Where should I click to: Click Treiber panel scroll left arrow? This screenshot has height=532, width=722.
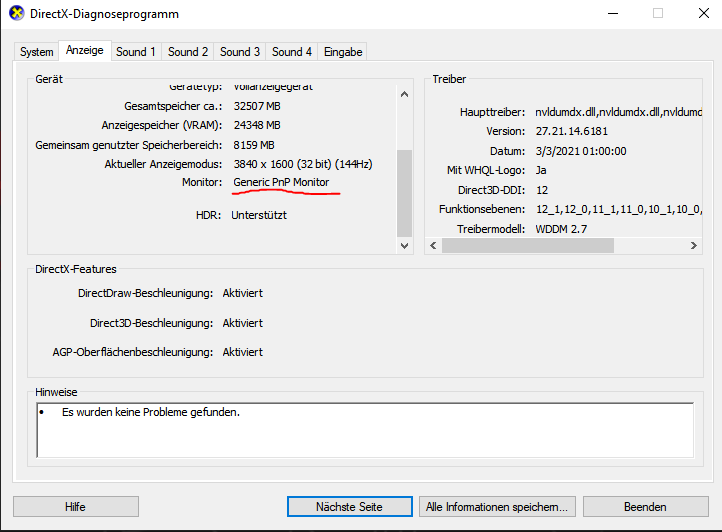coord(433,246)
